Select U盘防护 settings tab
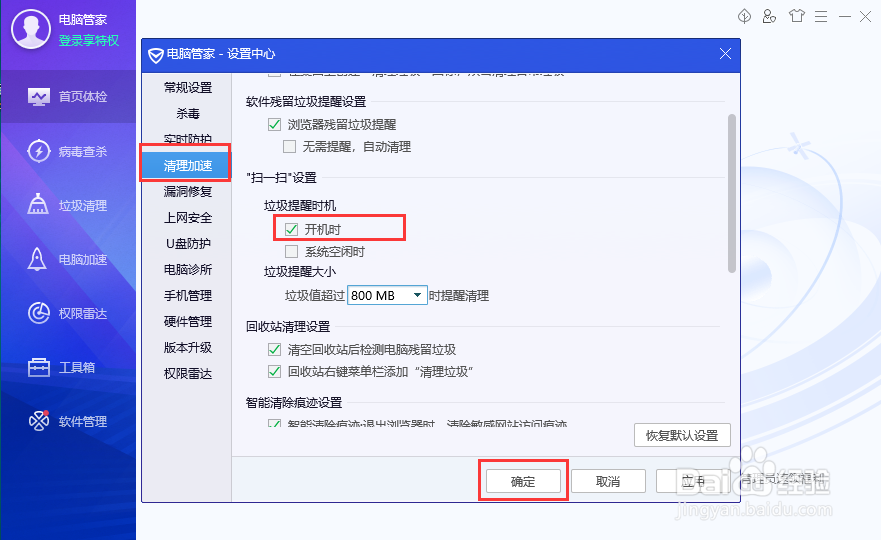 (188, 243)
